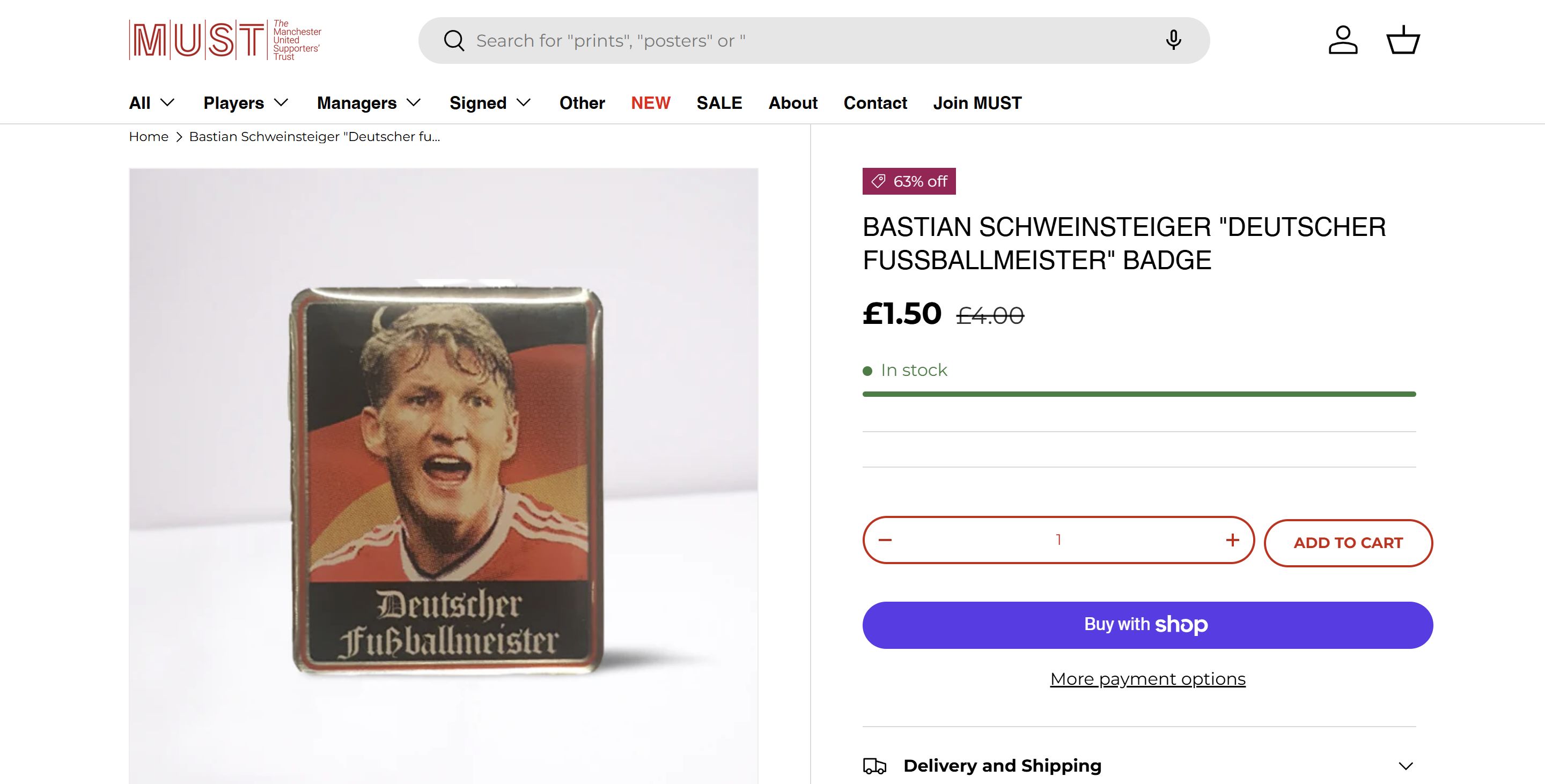Click Buy with Shop button

coord(1147,625)
